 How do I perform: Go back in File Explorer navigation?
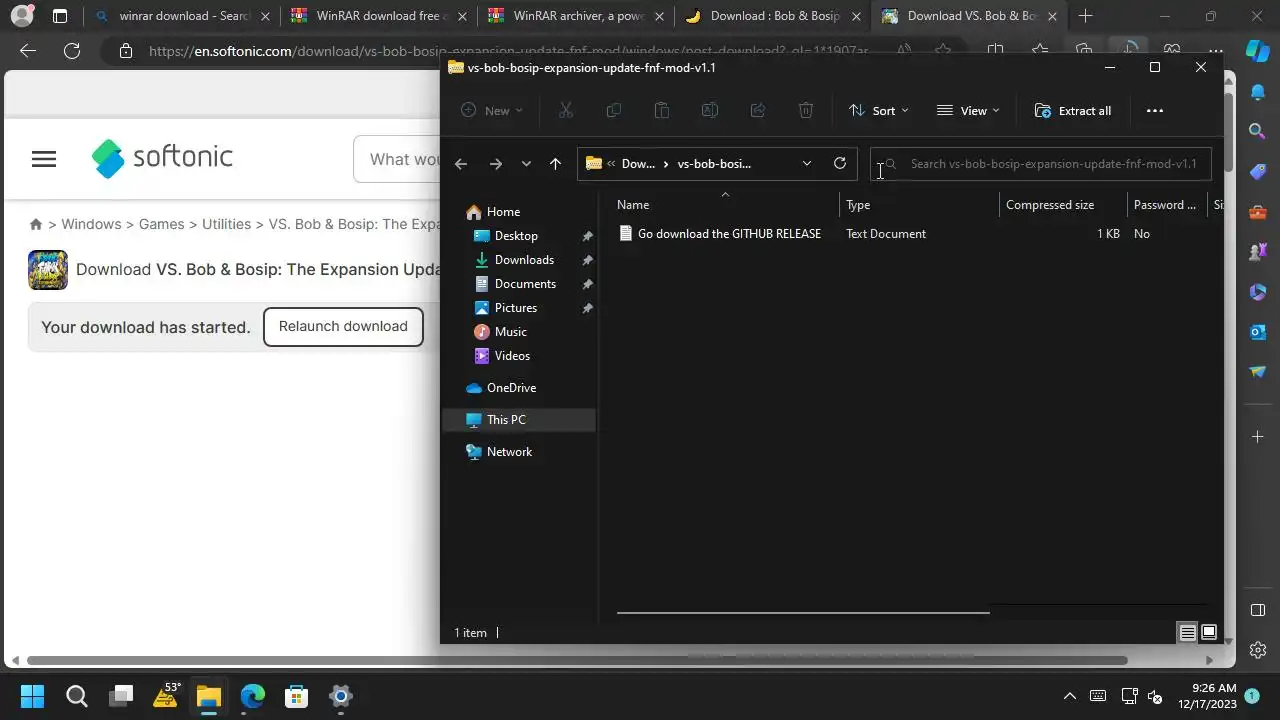(x=461, y=164)
